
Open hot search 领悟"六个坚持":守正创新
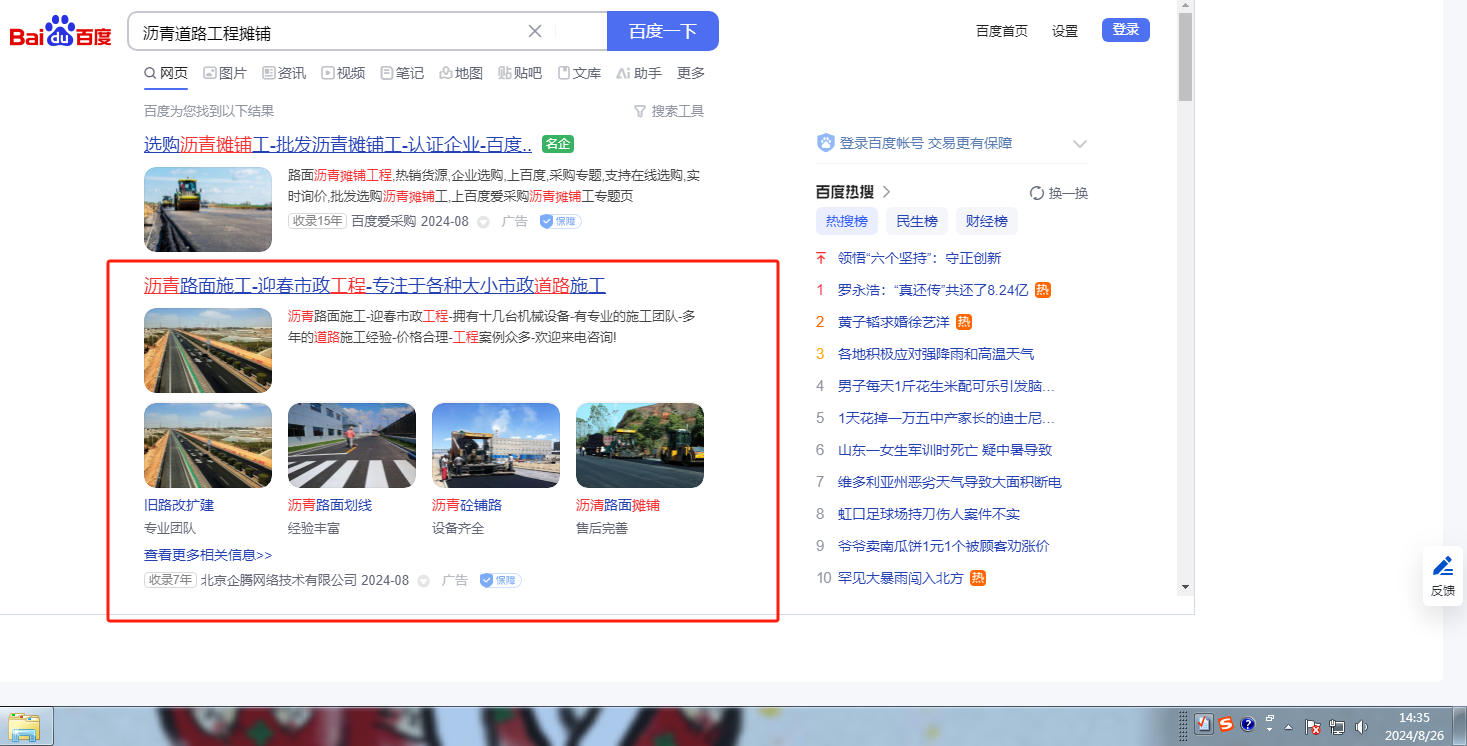point(920,258)
